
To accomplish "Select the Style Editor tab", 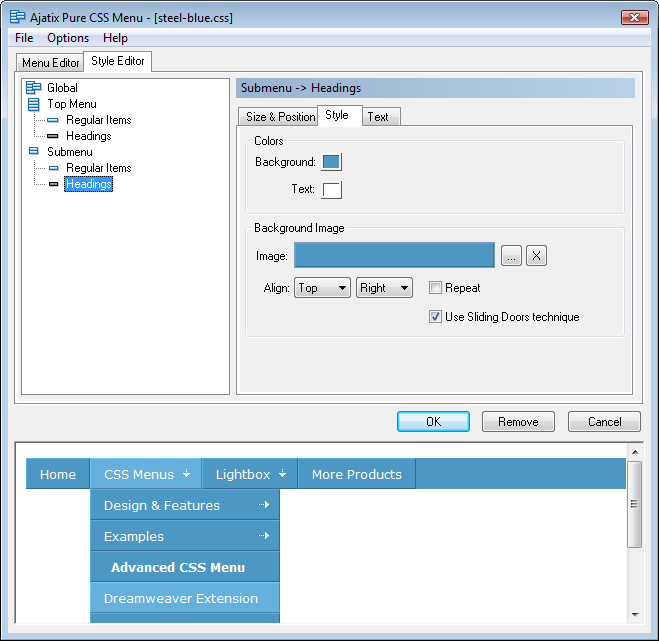I will tap(118, 61).
